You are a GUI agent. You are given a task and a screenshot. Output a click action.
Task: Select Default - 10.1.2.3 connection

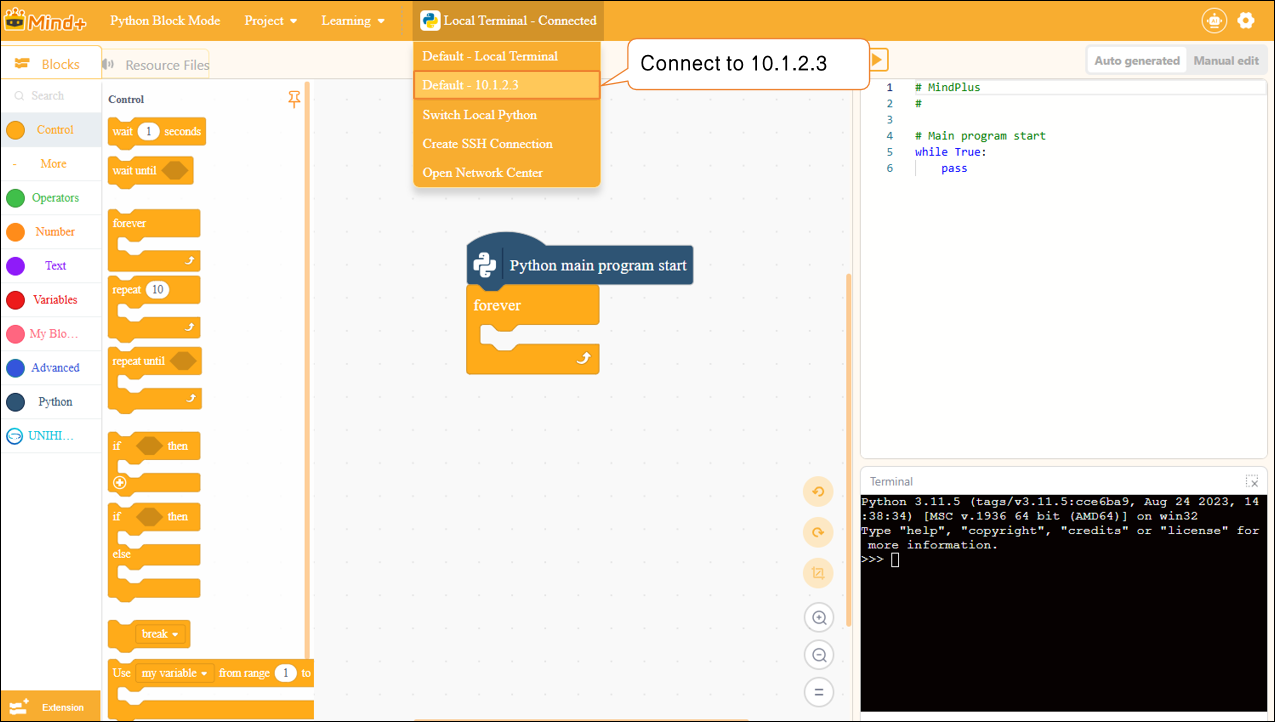coord(506,85)
